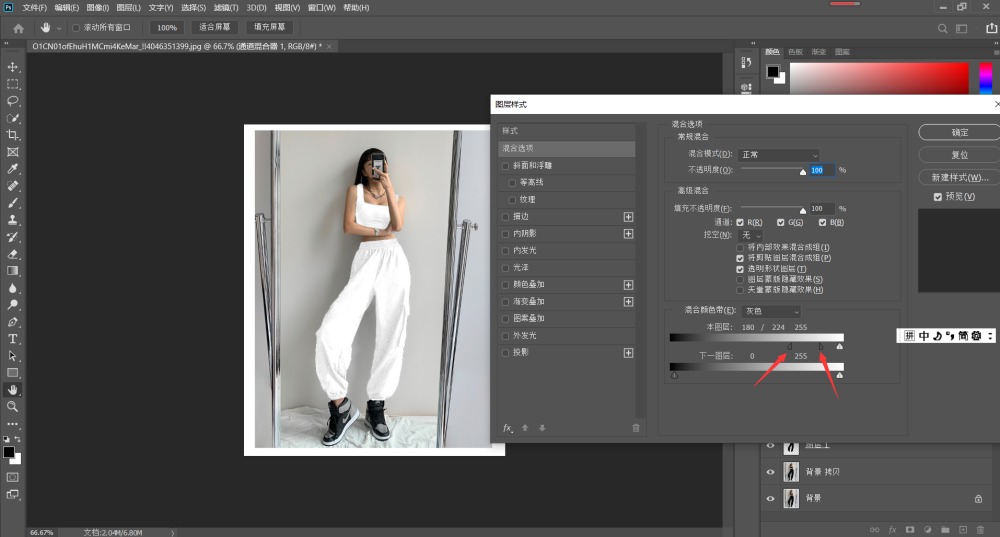Viewport: 1000px width, 537px height.
Task: Select the Clone Stamp tool
Action: [12, 220]
